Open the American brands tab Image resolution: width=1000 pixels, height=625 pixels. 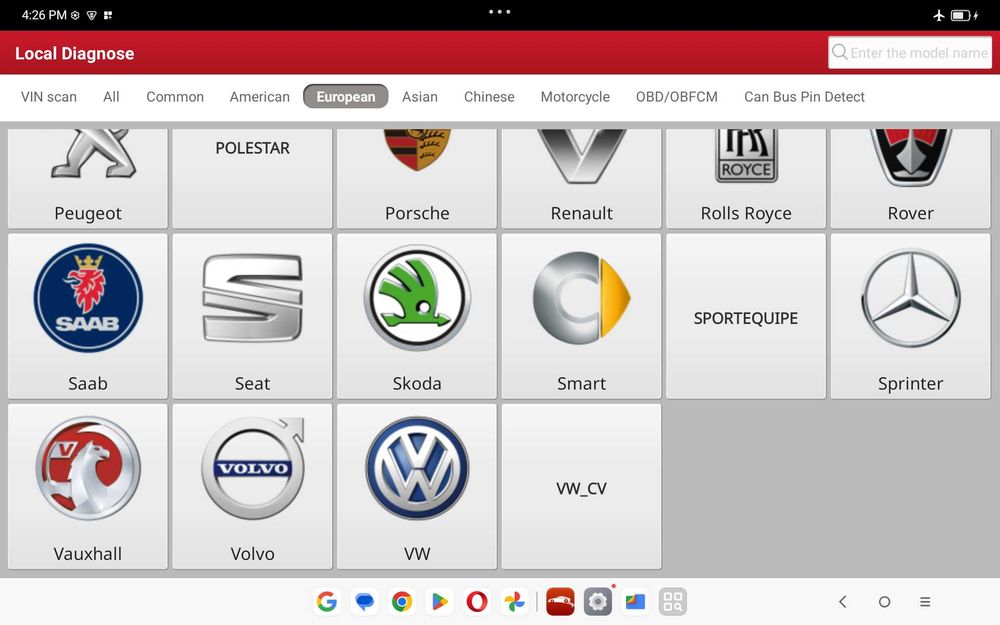[260, 97]
